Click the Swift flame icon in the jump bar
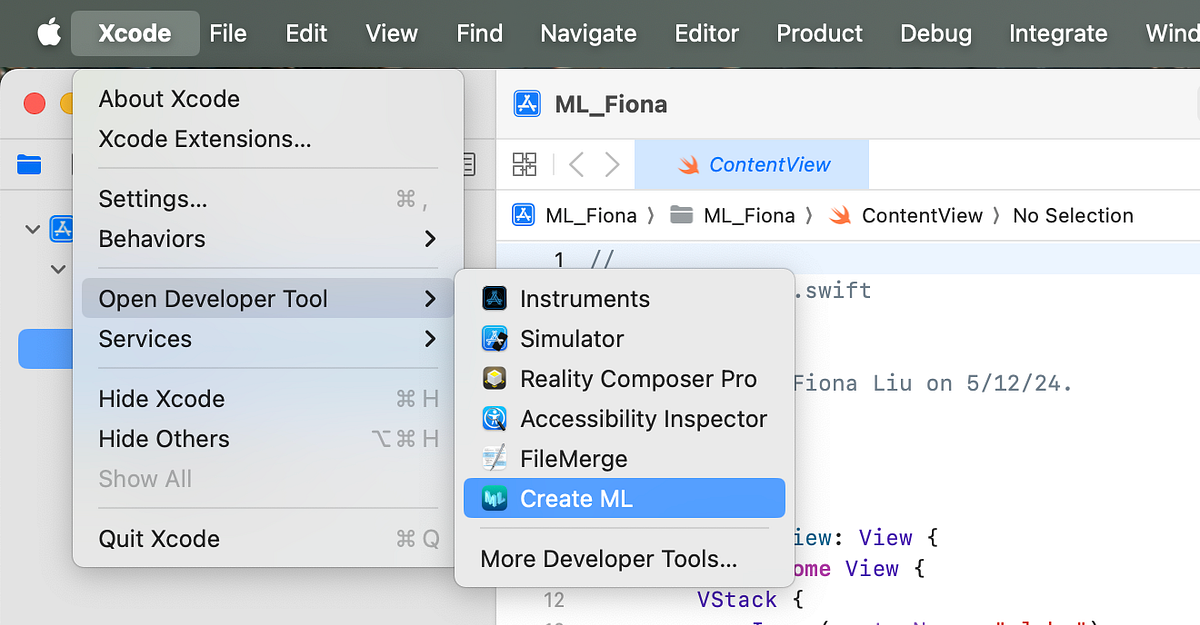 point(839,215)
